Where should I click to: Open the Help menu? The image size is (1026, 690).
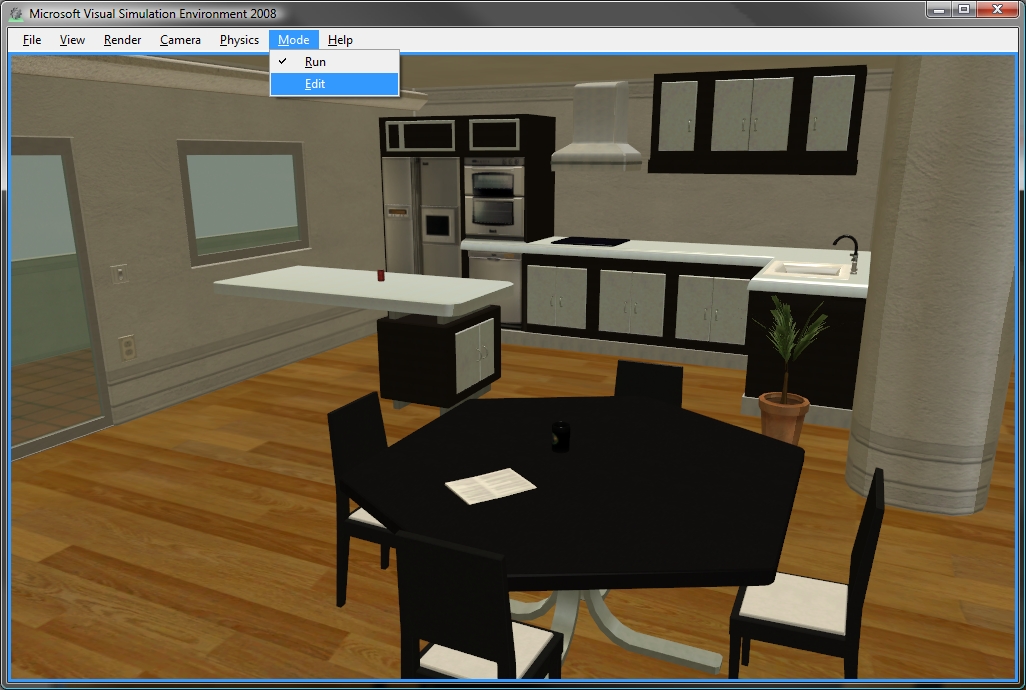pyautogui.click(x=341, y=40)
